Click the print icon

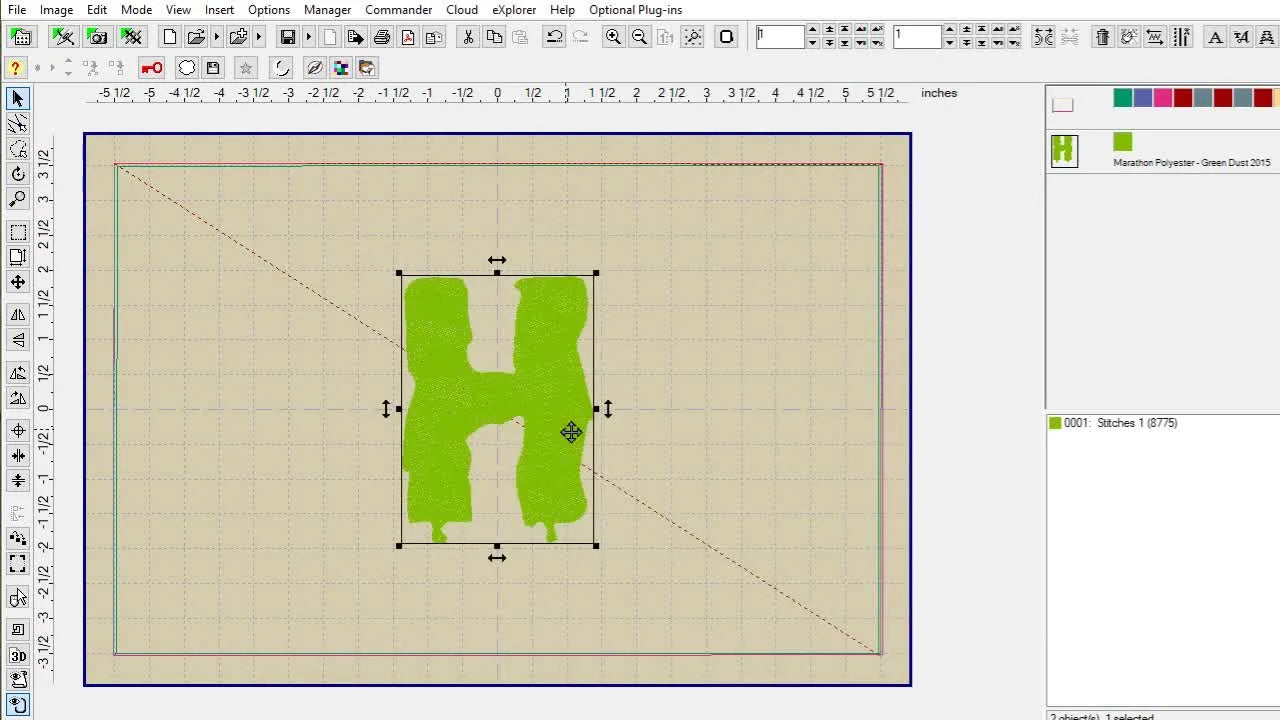click(x=382, y=37)
